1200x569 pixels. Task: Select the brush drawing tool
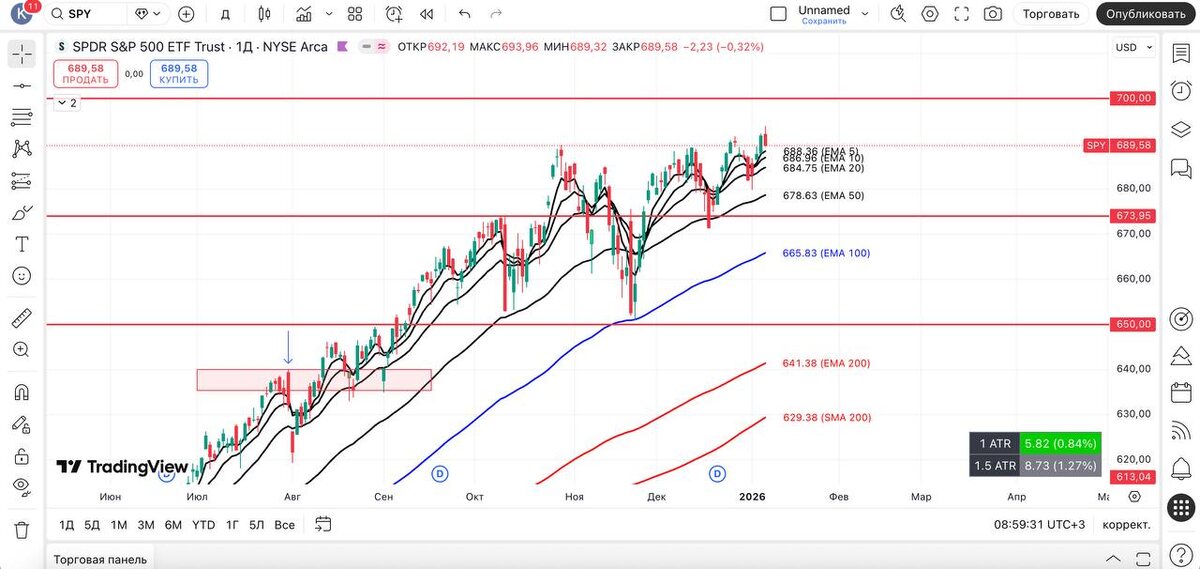[21, 212]
